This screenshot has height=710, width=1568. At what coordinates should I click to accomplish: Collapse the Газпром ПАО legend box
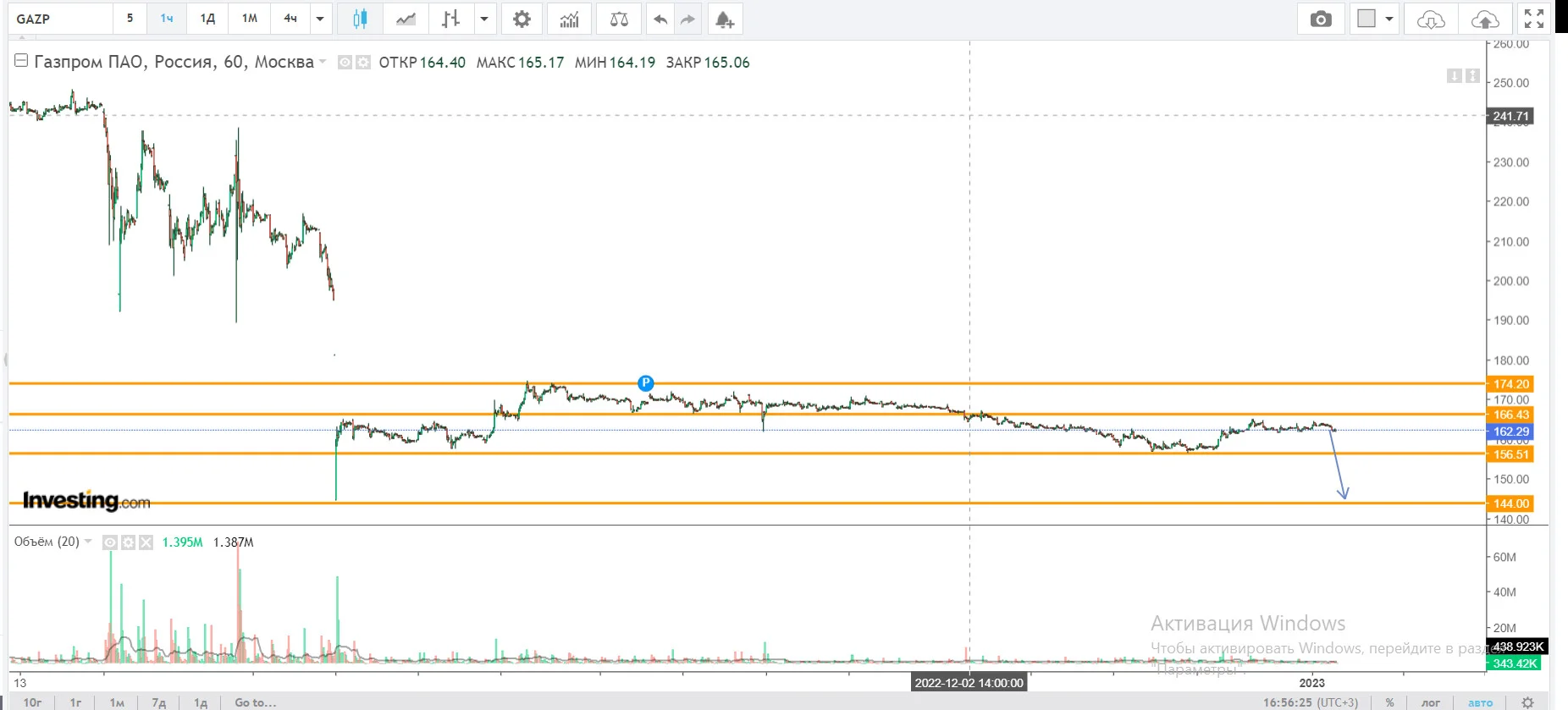pyautogui.click(x=21, y=61)
